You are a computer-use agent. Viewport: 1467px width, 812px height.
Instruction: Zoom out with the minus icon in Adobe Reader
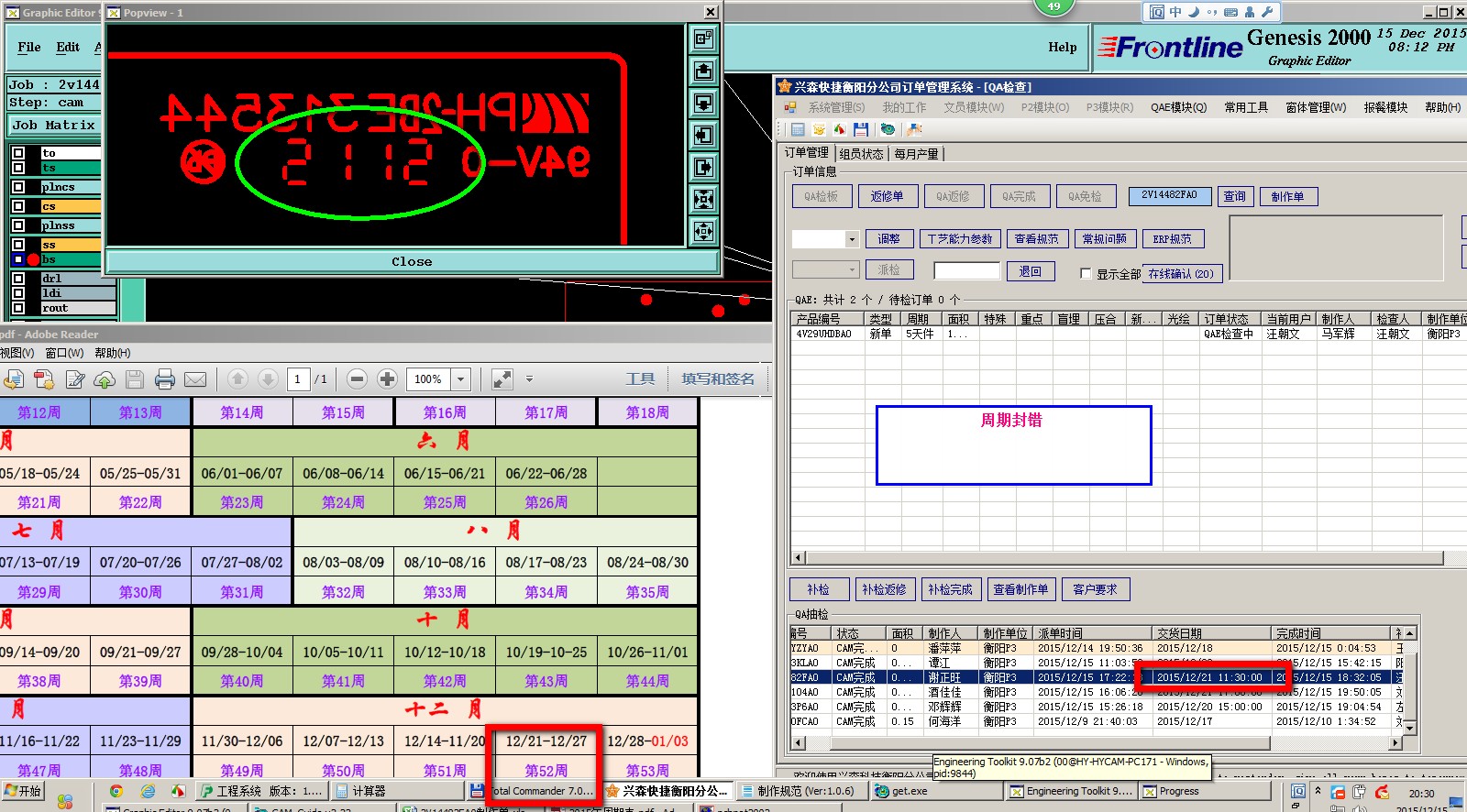pos(358,379)
